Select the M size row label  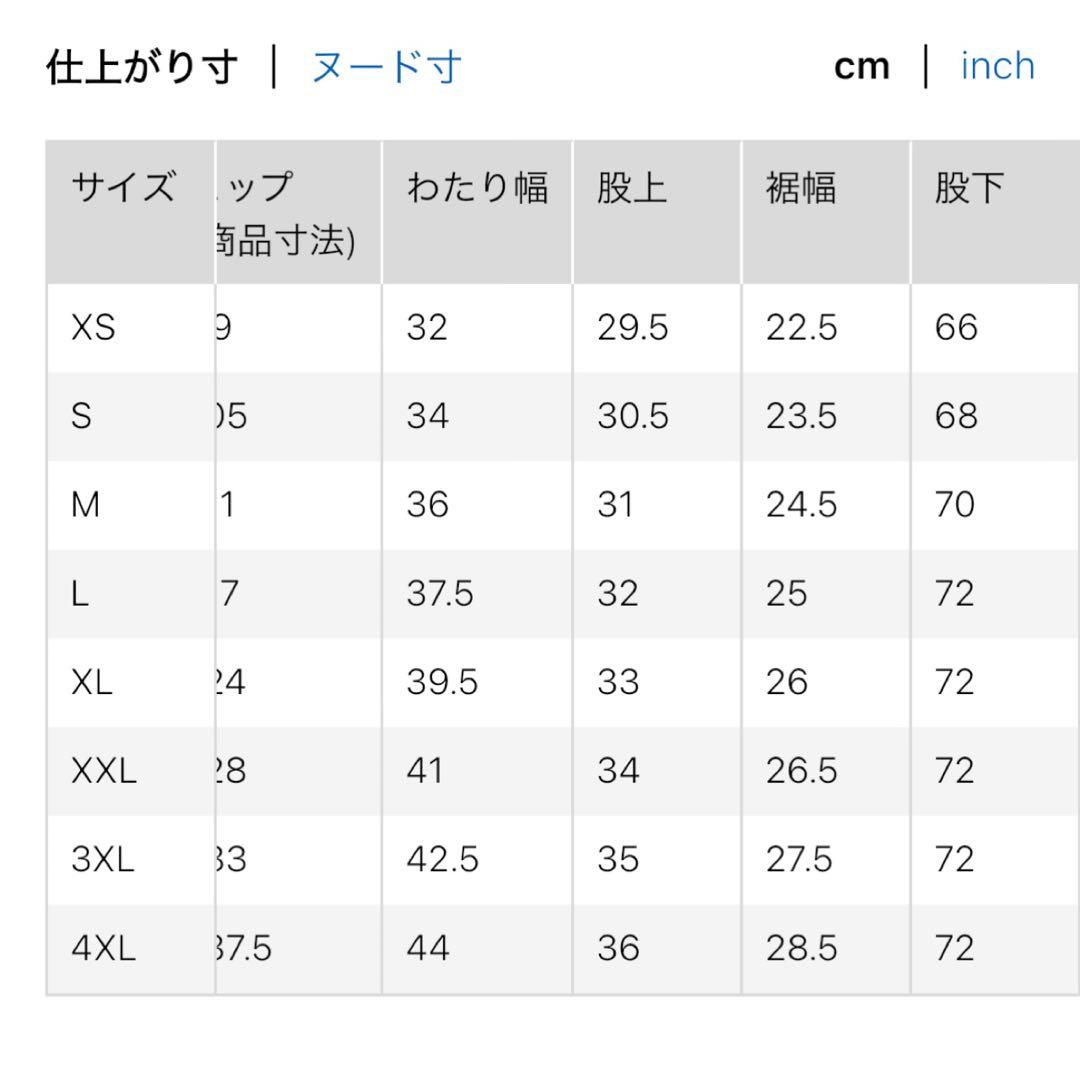pos(85,505)
